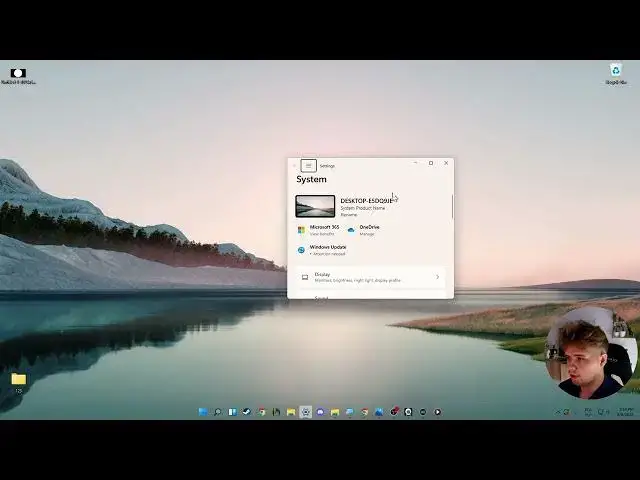Click the Windows Update attention needed text
This screenshot has height=480, width=640.
click(327, 254)
